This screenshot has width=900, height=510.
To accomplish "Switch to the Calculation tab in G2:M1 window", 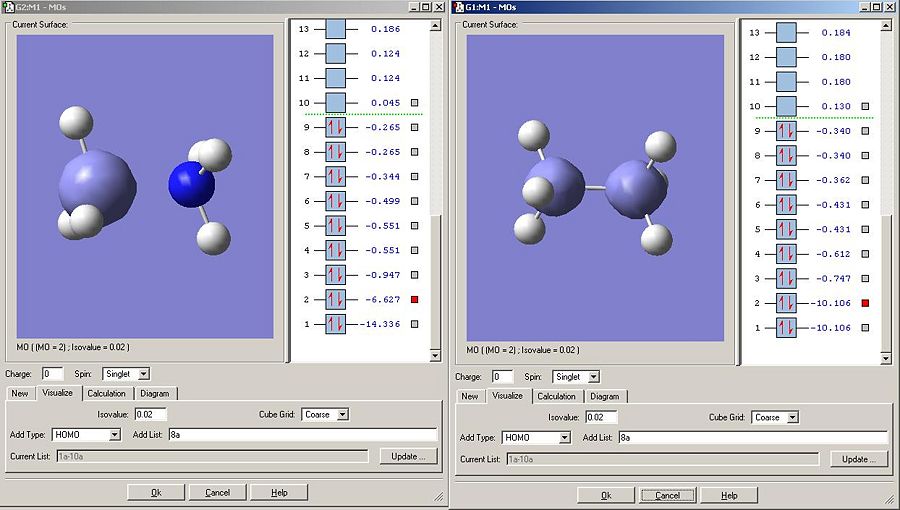I will point(106,393).
